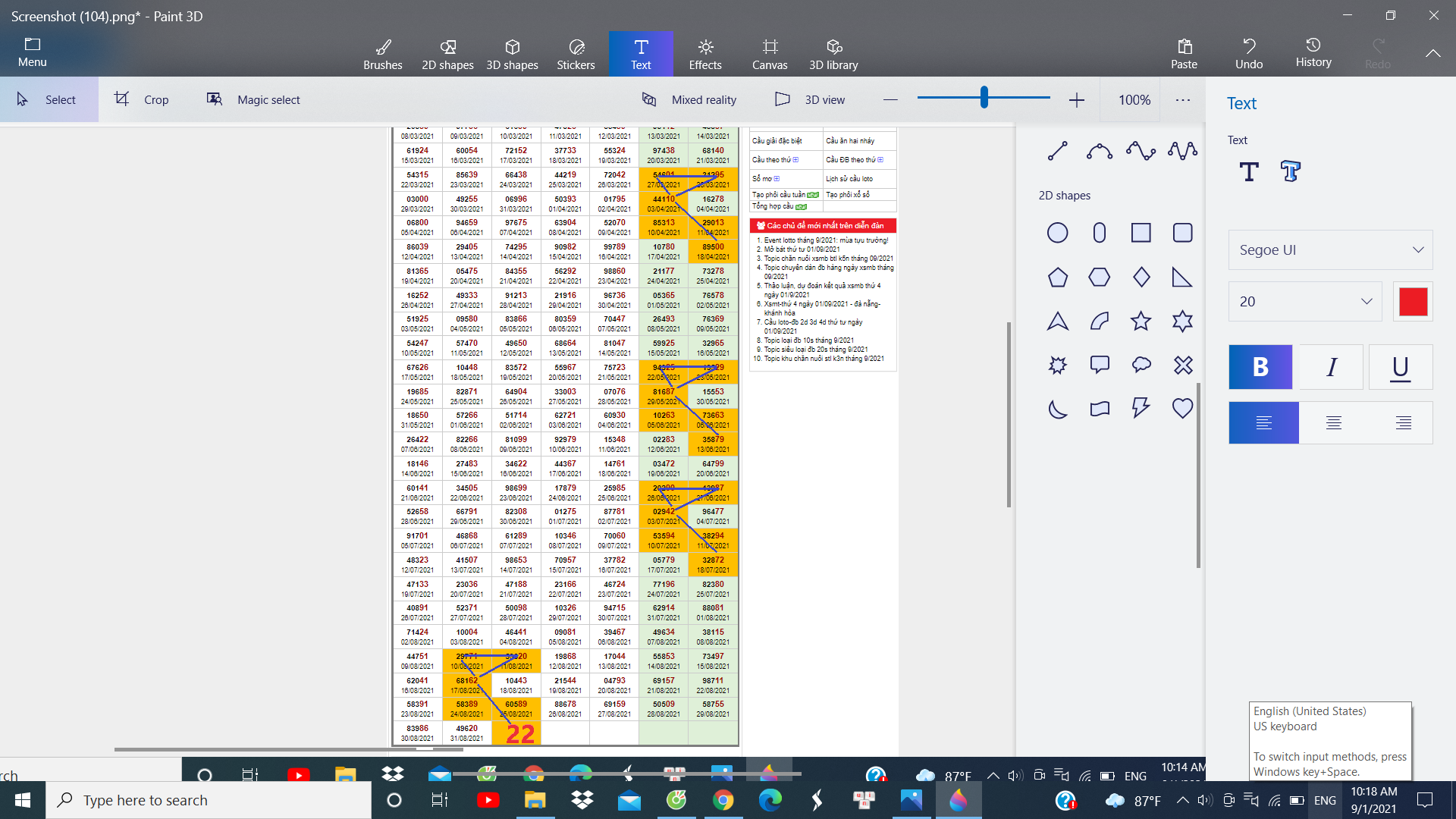Select the leaf shape

pos(1099,322)
